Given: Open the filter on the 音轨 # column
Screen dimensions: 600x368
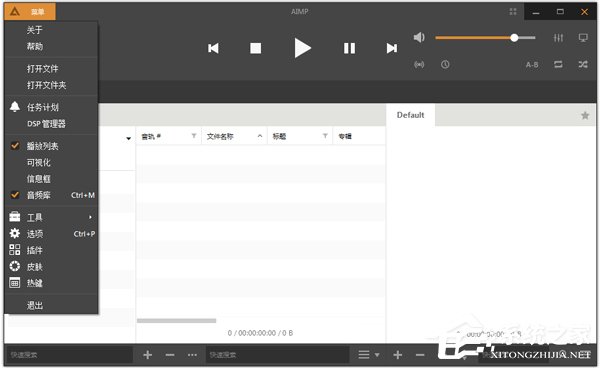Looking at the screenshot, I should point(194,136).
